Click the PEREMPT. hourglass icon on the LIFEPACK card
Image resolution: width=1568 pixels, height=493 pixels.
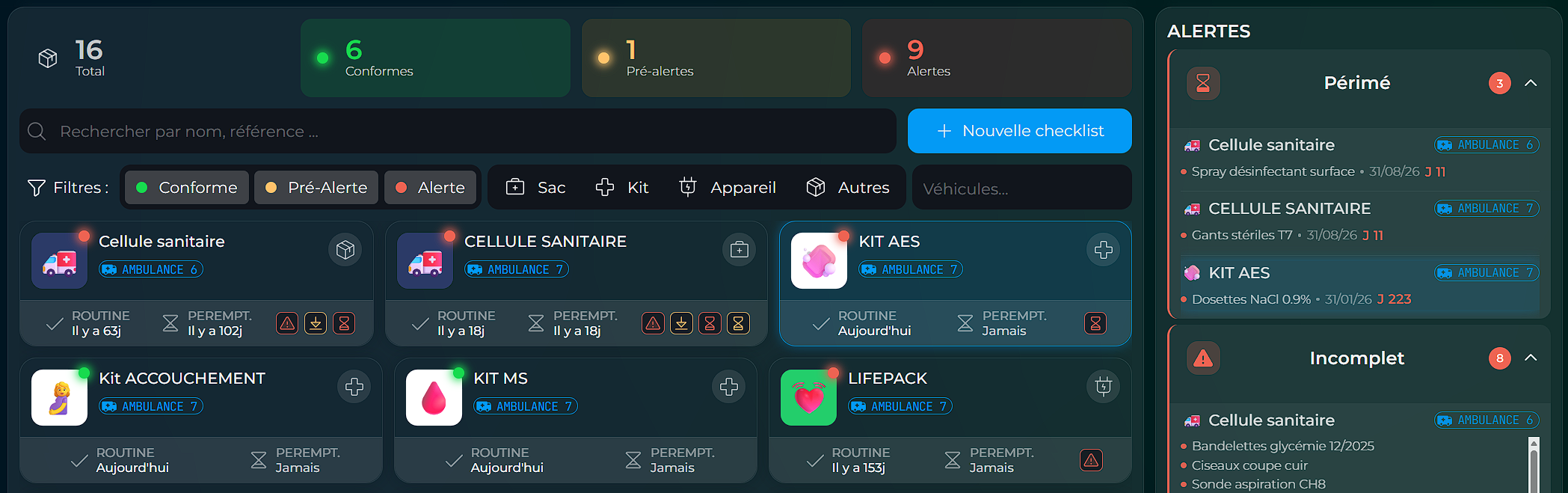(952, 460)
